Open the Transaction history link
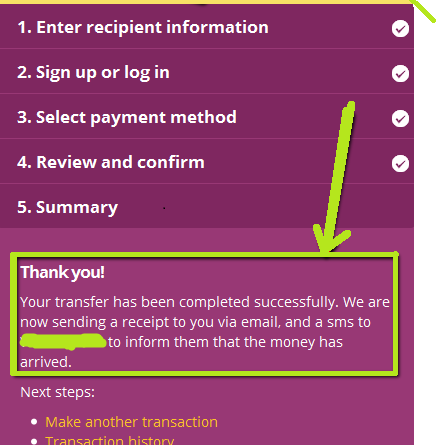Image resolution: width=436 pixels, height=445 pixels. (109, 441)
